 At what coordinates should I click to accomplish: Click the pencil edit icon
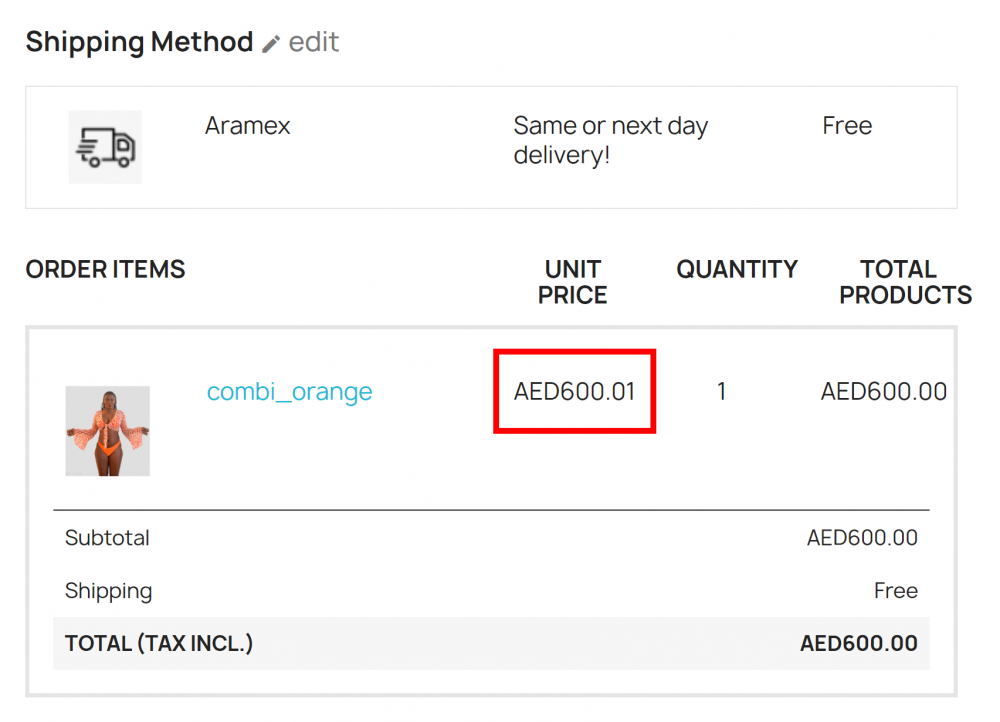tap(271, 44)
